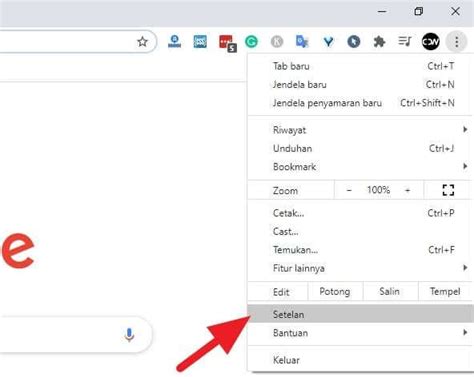Click the blue cursor-arrow circle extension icon

pos(354,42)
